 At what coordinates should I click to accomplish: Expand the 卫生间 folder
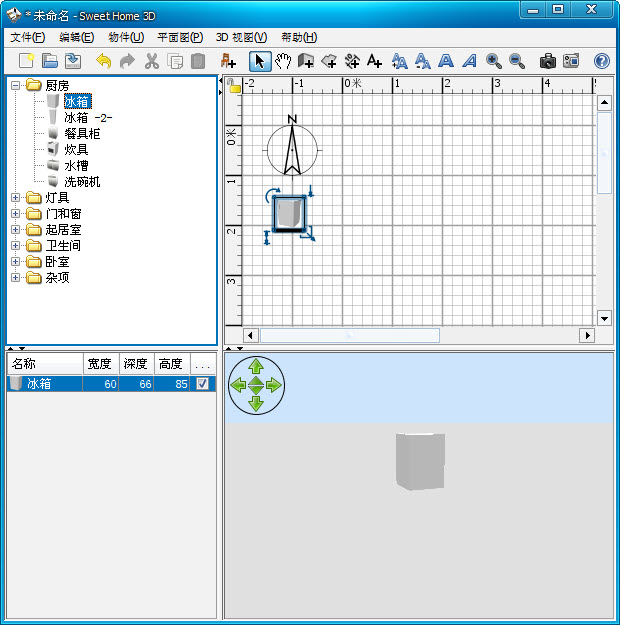click(15, 245)
